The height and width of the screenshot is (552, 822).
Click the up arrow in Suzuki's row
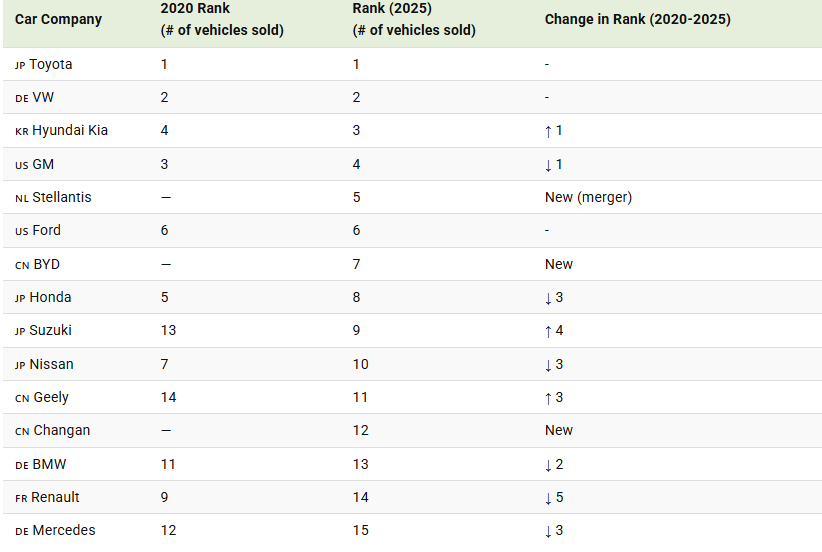[x=548, y=331]
